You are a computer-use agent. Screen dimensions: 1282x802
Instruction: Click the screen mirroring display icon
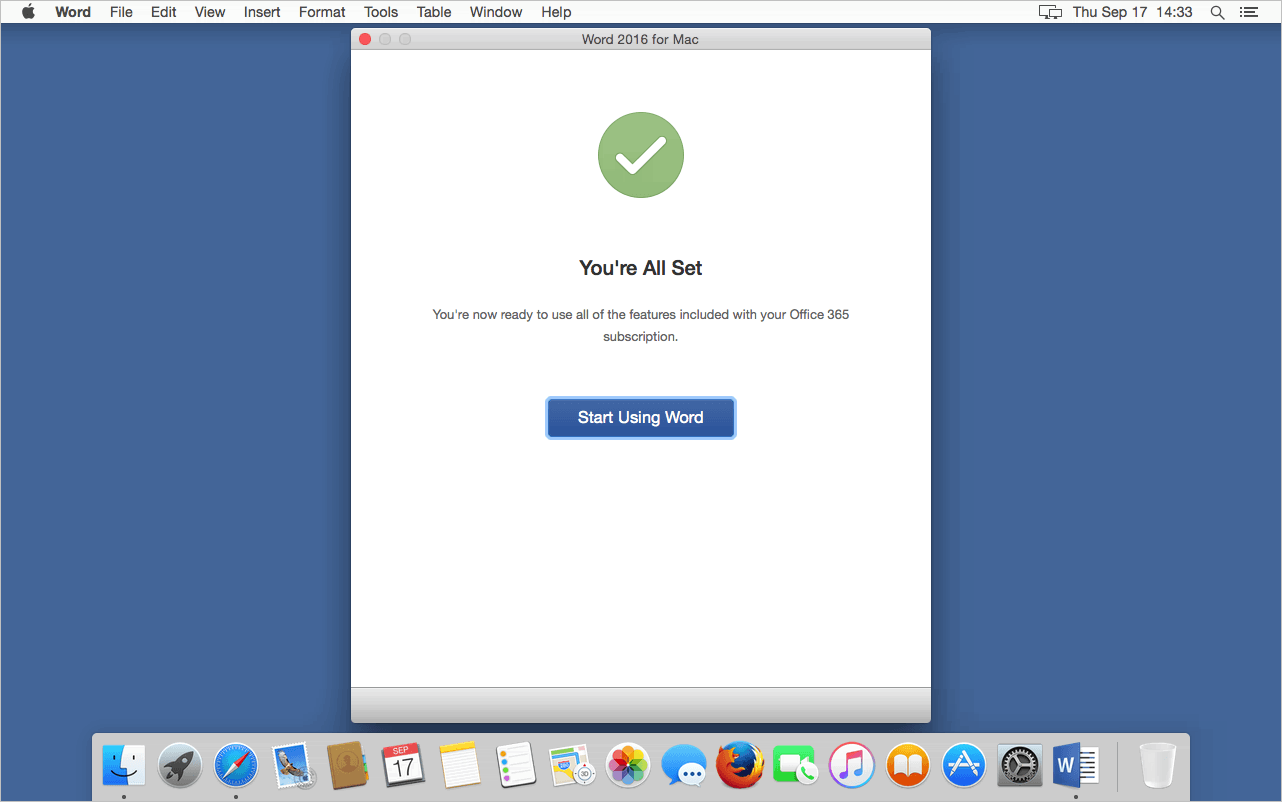(1050, 12)
